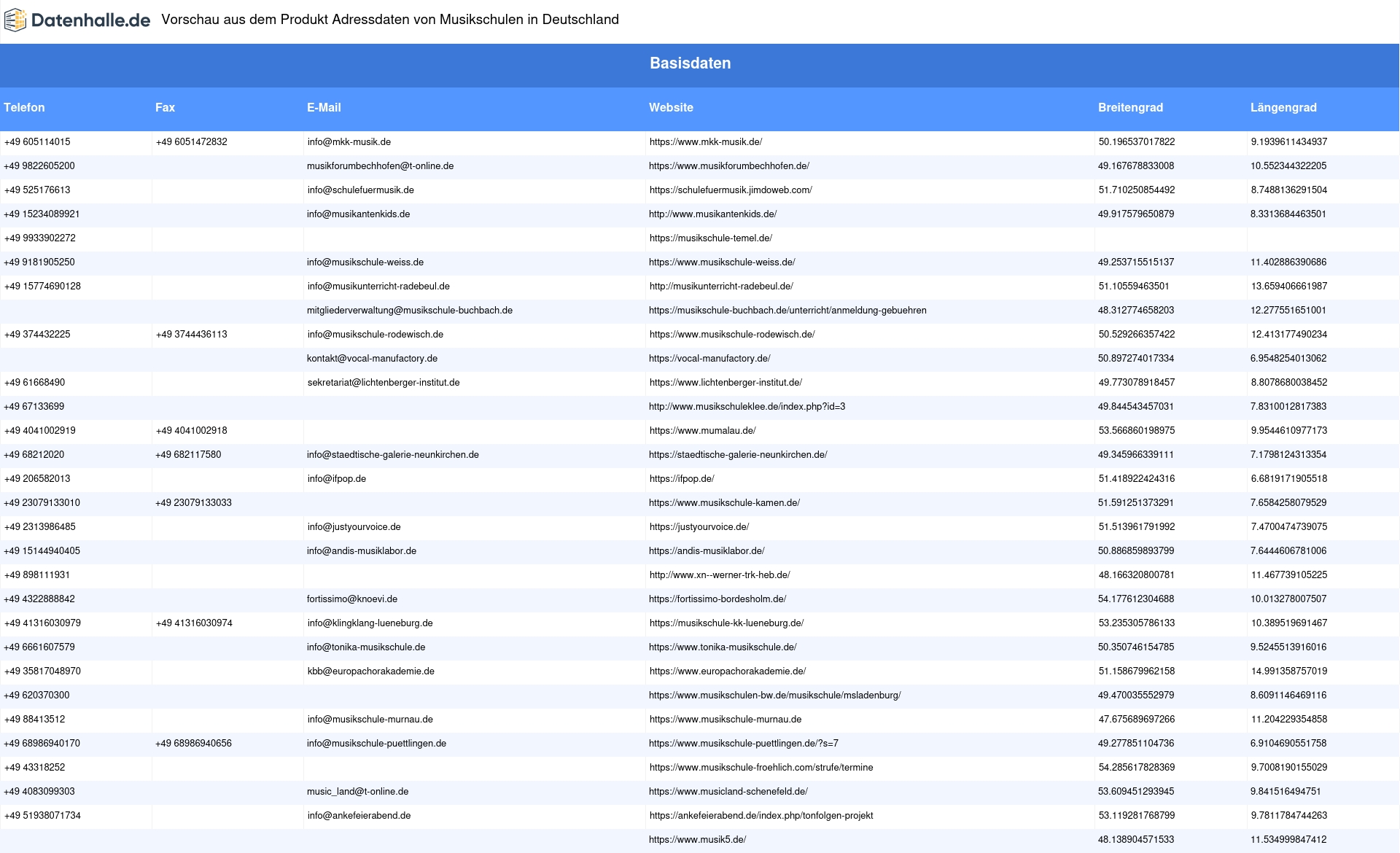Open the tonika-musikschule.de website link
The height and width of the screenshot is (853, 1400).
(723, 647)
